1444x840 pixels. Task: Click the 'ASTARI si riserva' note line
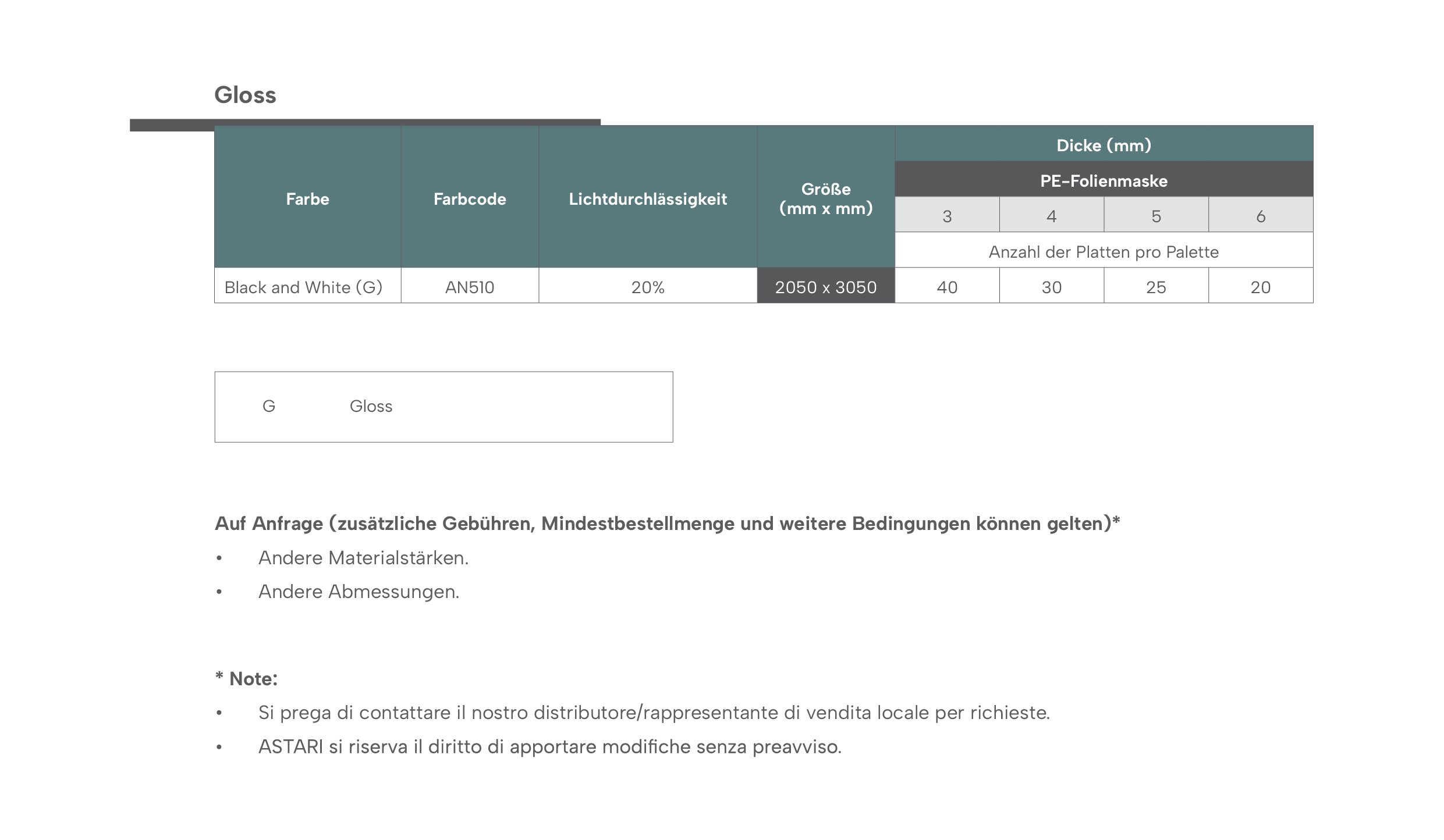point(550,746)
